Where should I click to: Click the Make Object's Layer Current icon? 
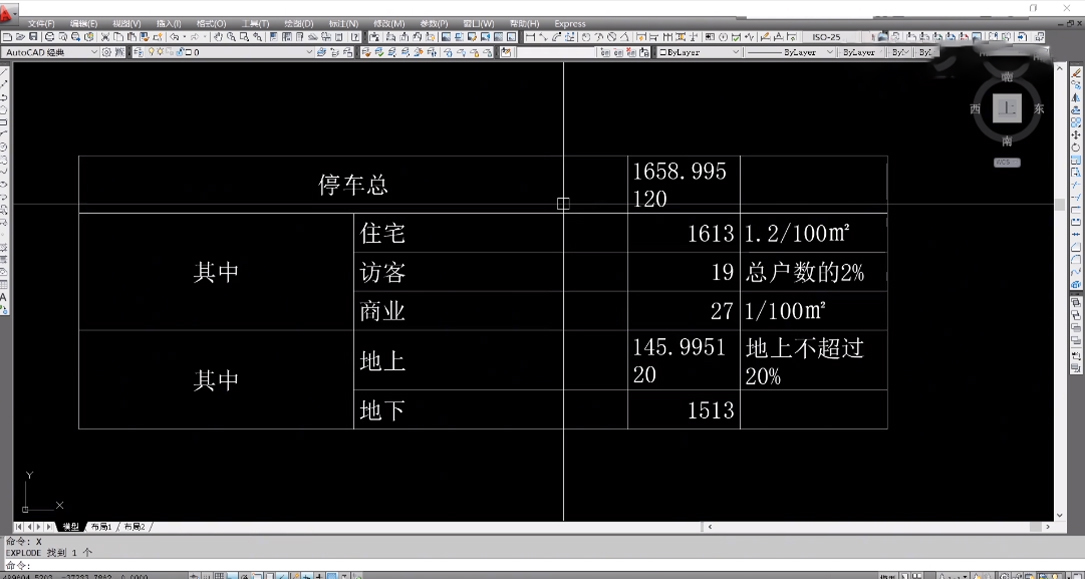(x=322, y=52)
